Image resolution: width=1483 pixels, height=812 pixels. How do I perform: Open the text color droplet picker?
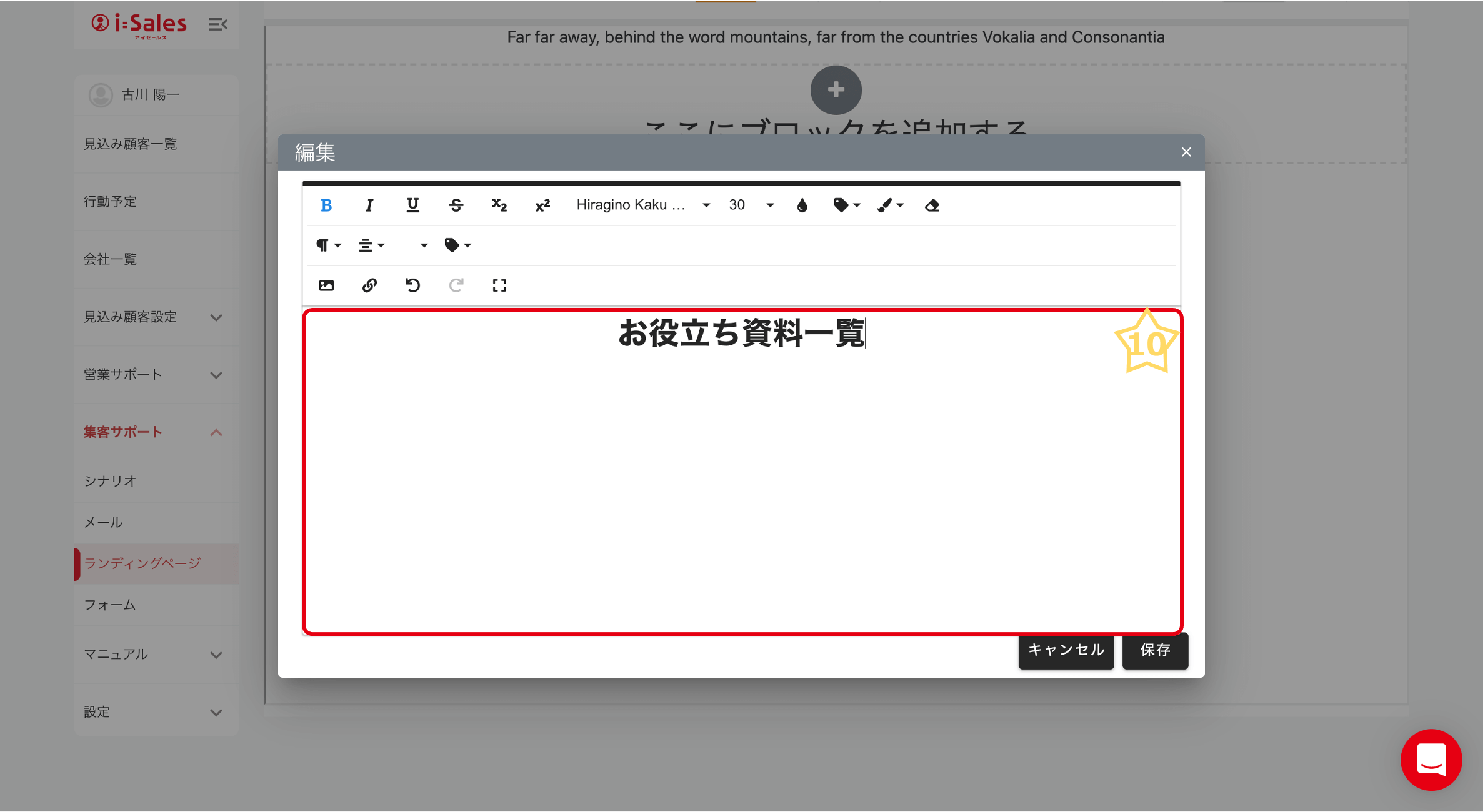(802, 205)
